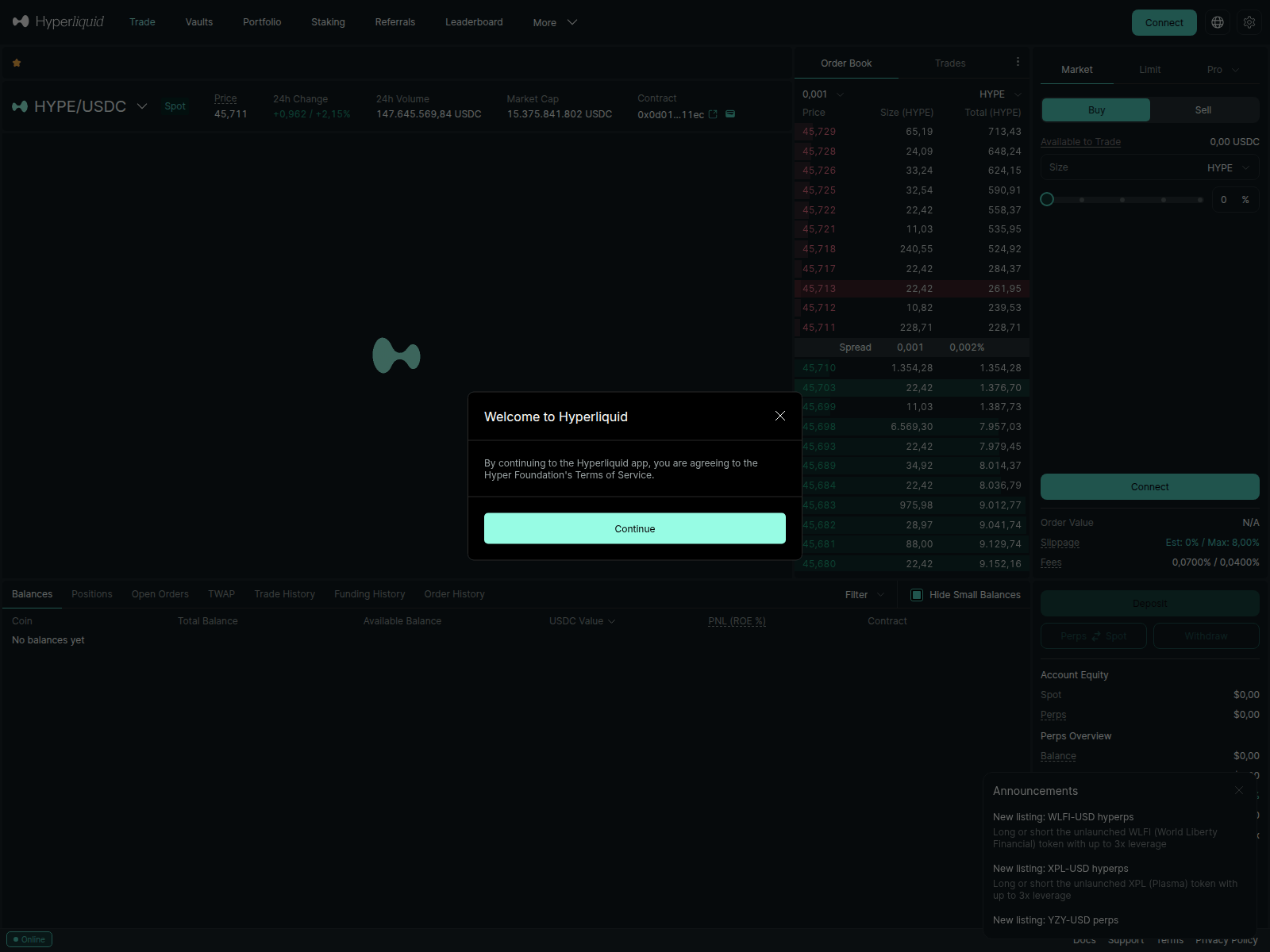This screenshot has height=952, width=1270.
Task: Switch to the Trades tab
Action: coord(950,63)
